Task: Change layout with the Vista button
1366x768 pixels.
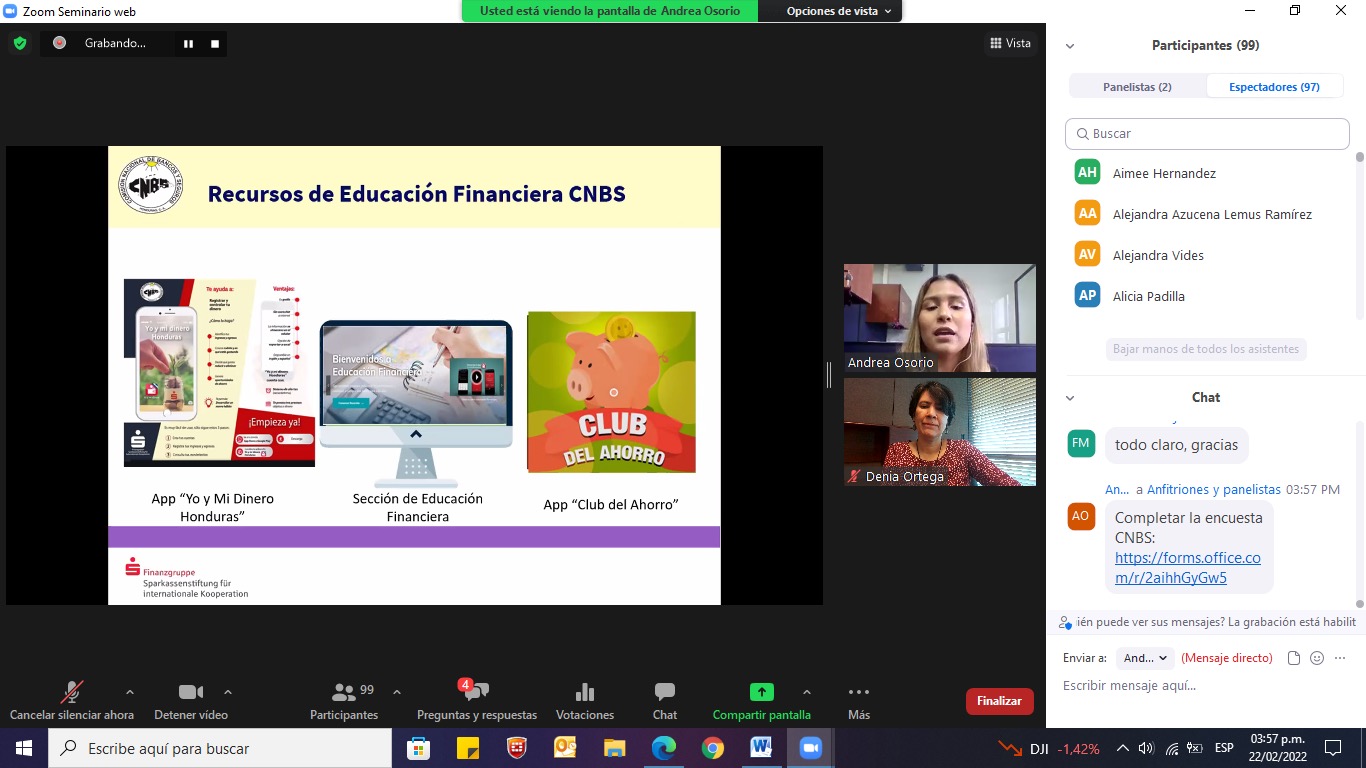Action: click(x=1010, y=43)
